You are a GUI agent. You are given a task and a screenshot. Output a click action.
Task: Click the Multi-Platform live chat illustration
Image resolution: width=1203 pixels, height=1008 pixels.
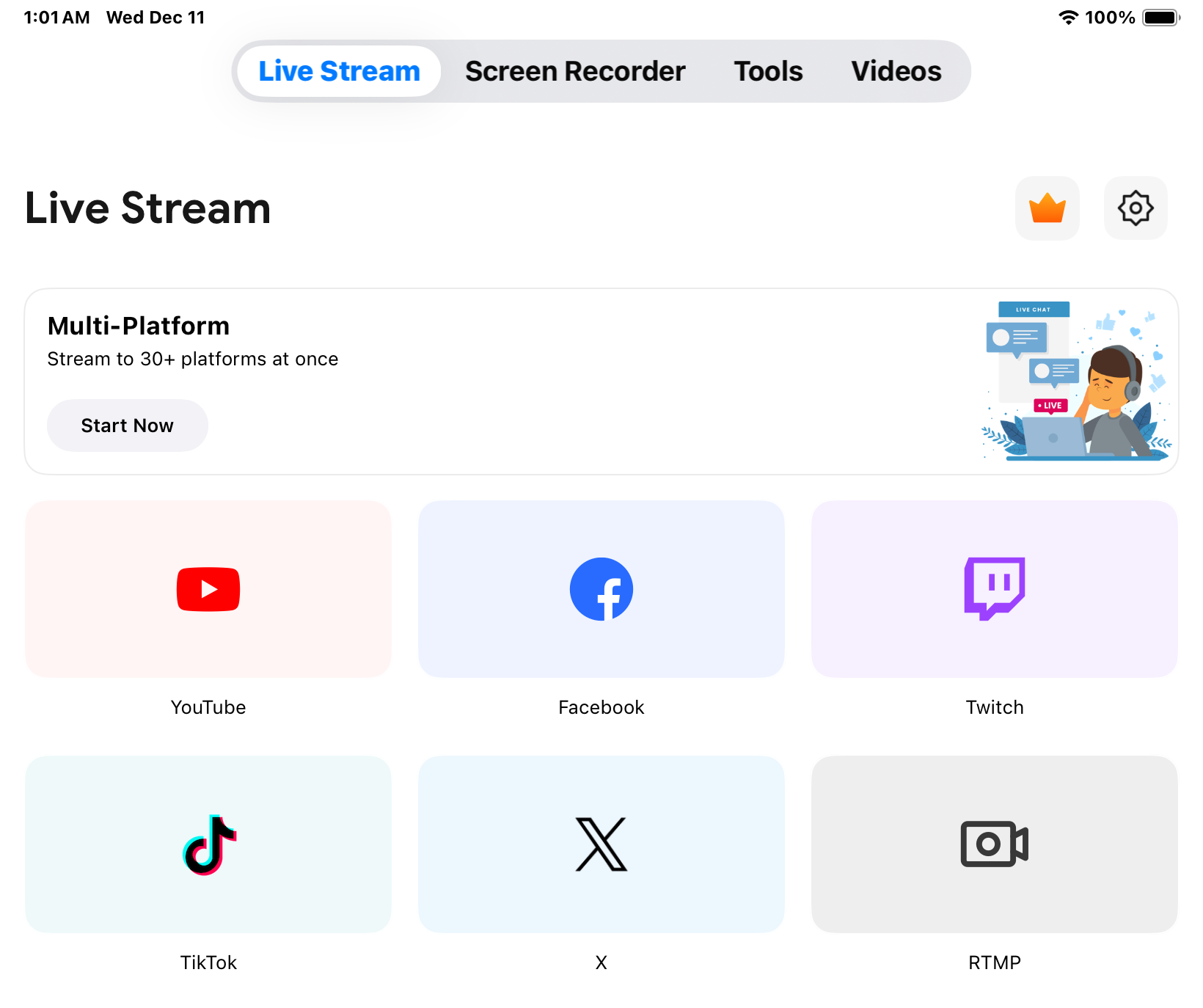[1076, 381]
